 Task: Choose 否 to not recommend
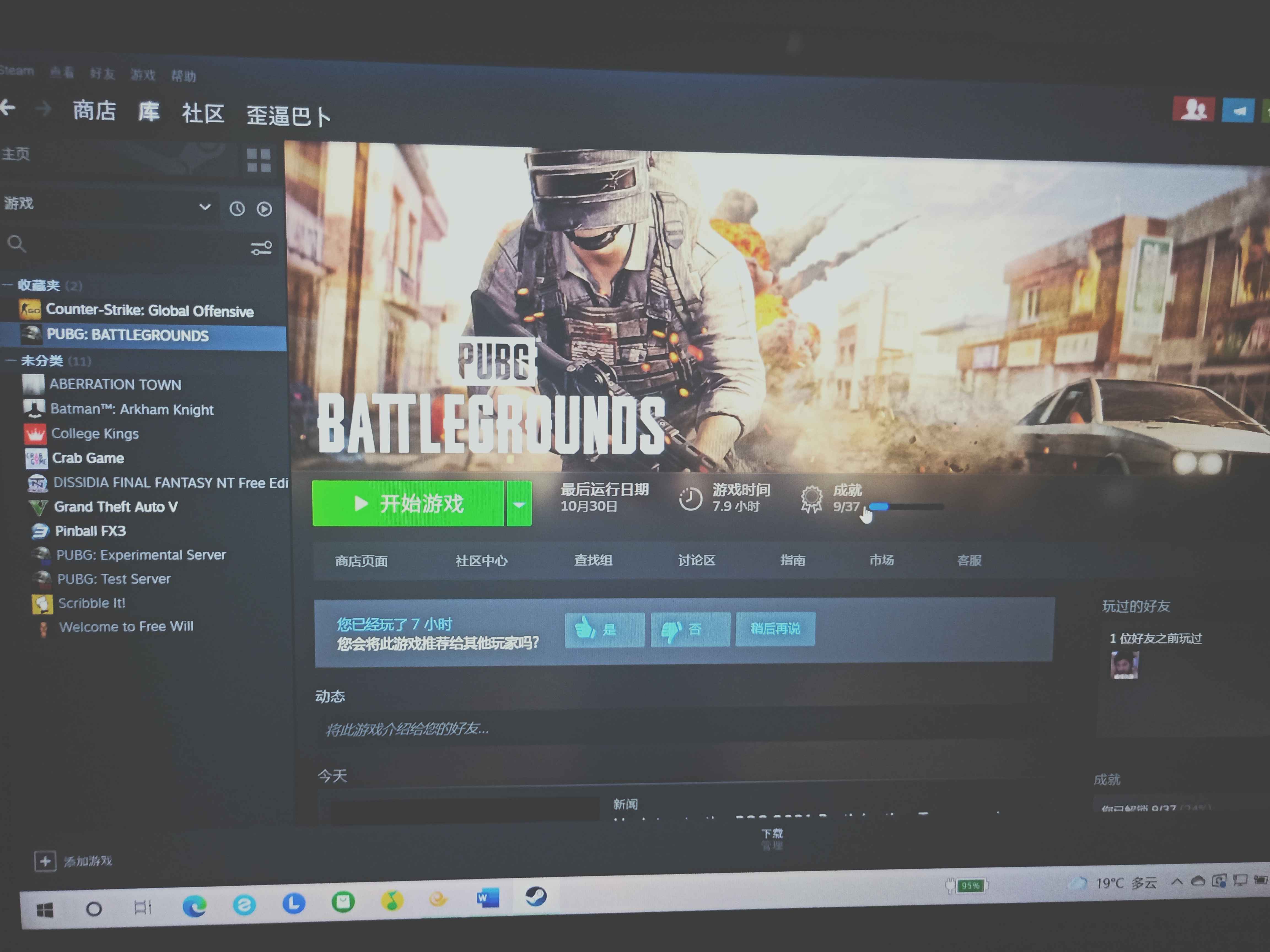click(x=690, y=629)
